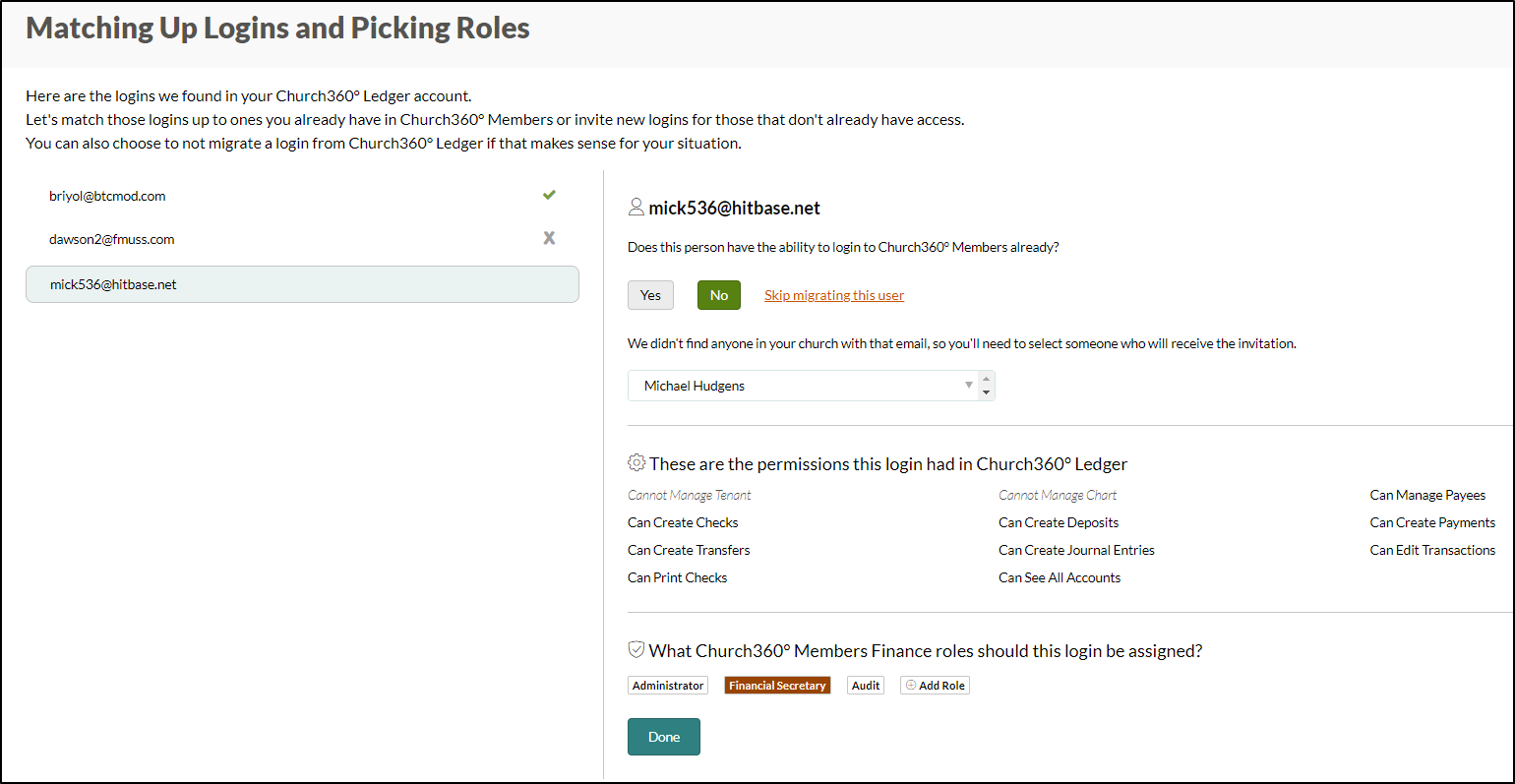Image resolution: width=1515 pixels, height=784 pixels.
Task: Click the Can Create Journal Entries permission
Action: [1076, 550]
